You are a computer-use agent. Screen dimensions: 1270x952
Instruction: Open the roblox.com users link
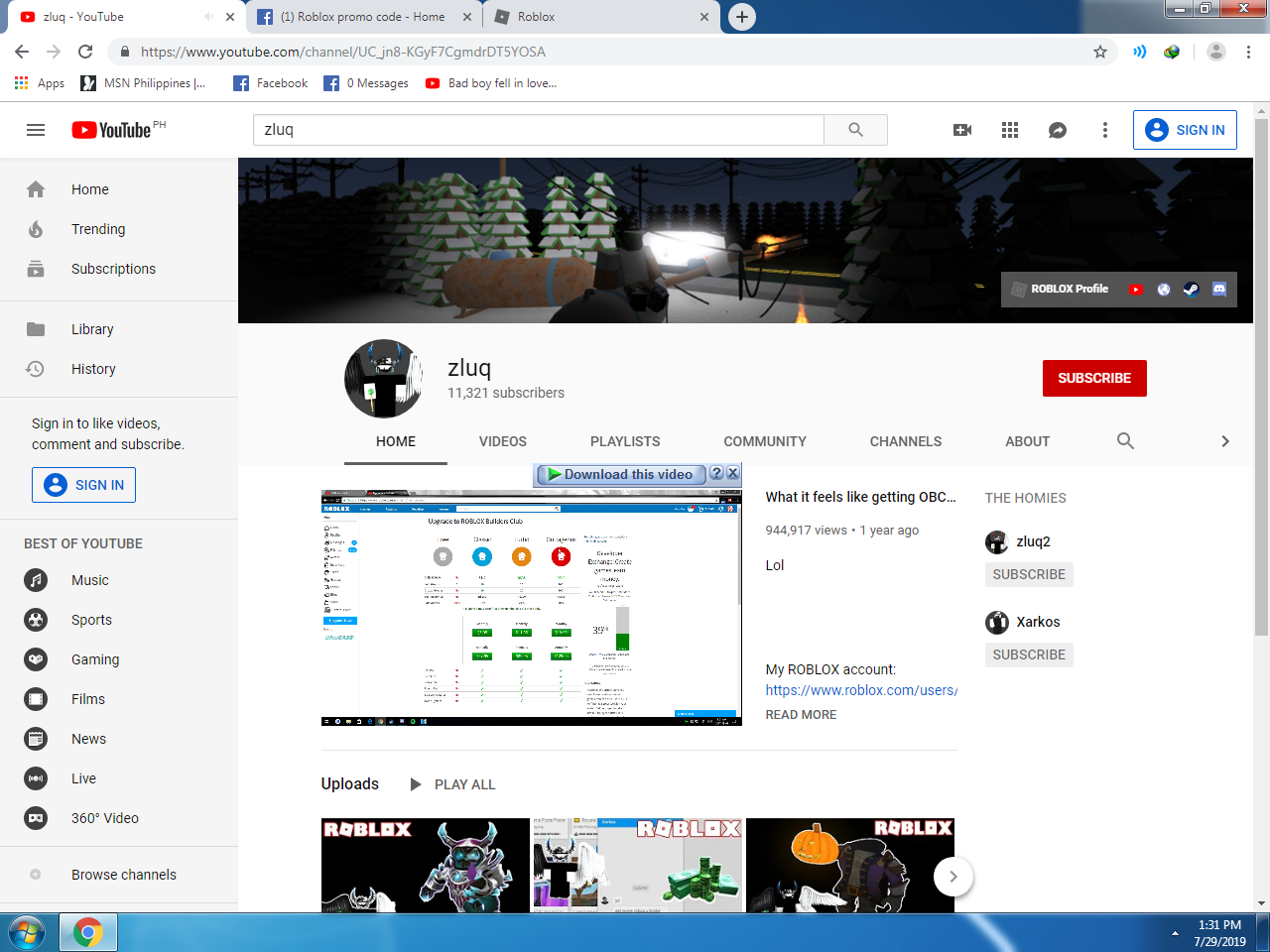click(861, 690)
